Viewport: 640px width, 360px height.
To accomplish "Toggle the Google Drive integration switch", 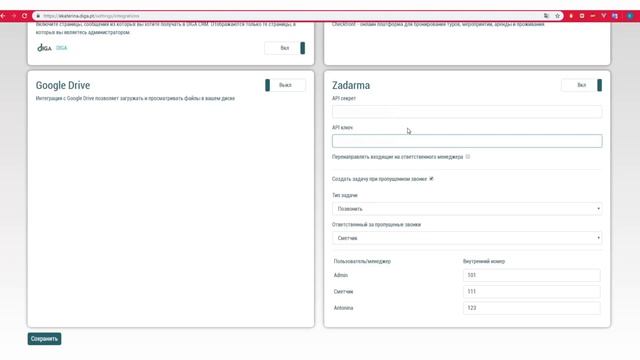I will tap(285, 85).
